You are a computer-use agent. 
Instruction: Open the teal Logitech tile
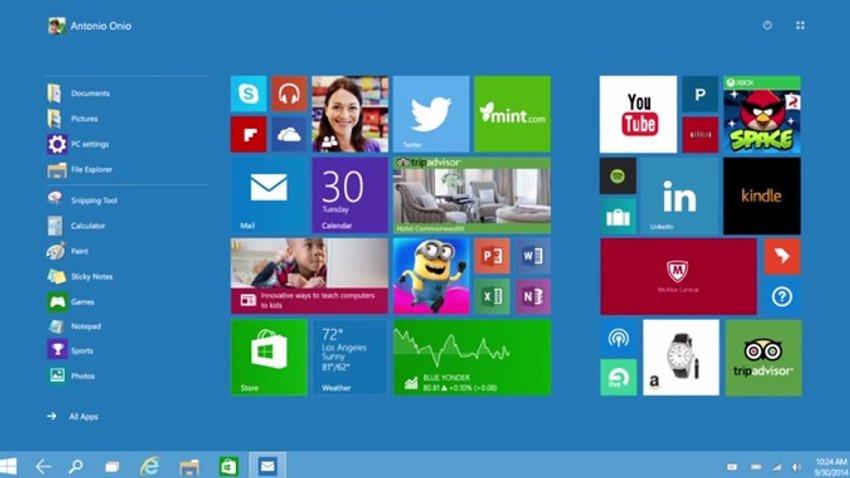619,378
